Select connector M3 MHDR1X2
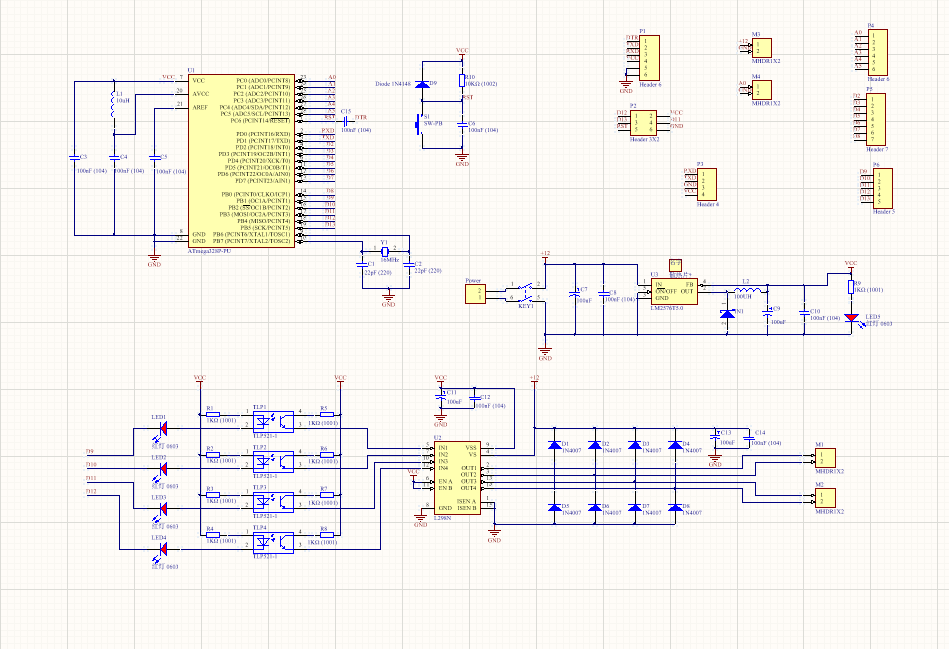 [761, 48]
